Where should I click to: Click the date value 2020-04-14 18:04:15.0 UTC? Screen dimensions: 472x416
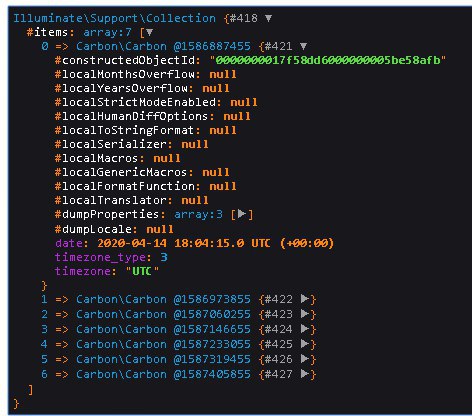184,243
